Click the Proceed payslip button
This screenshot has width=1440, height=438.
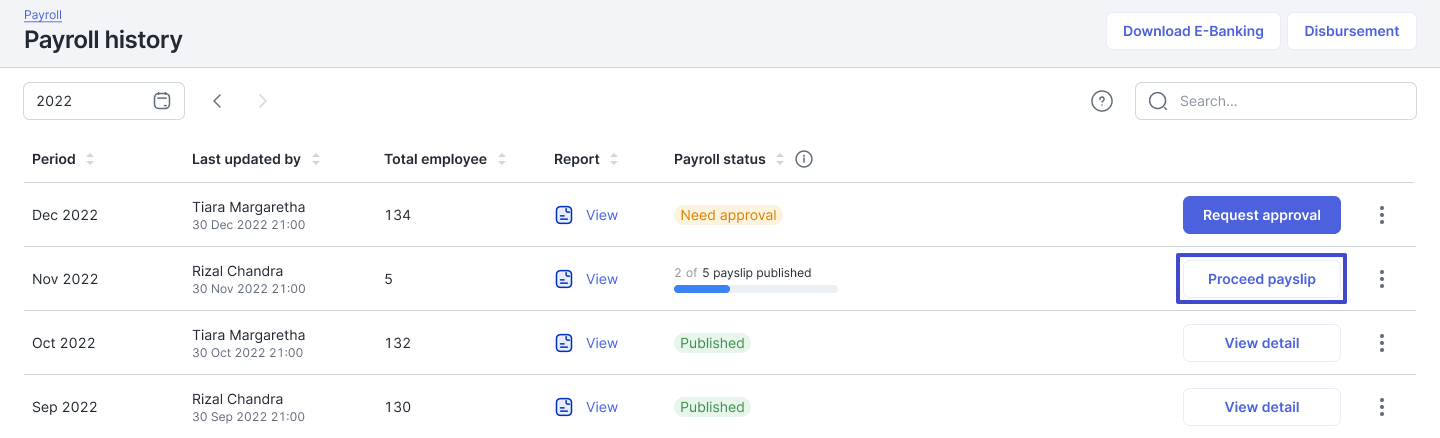point(1261,279)
